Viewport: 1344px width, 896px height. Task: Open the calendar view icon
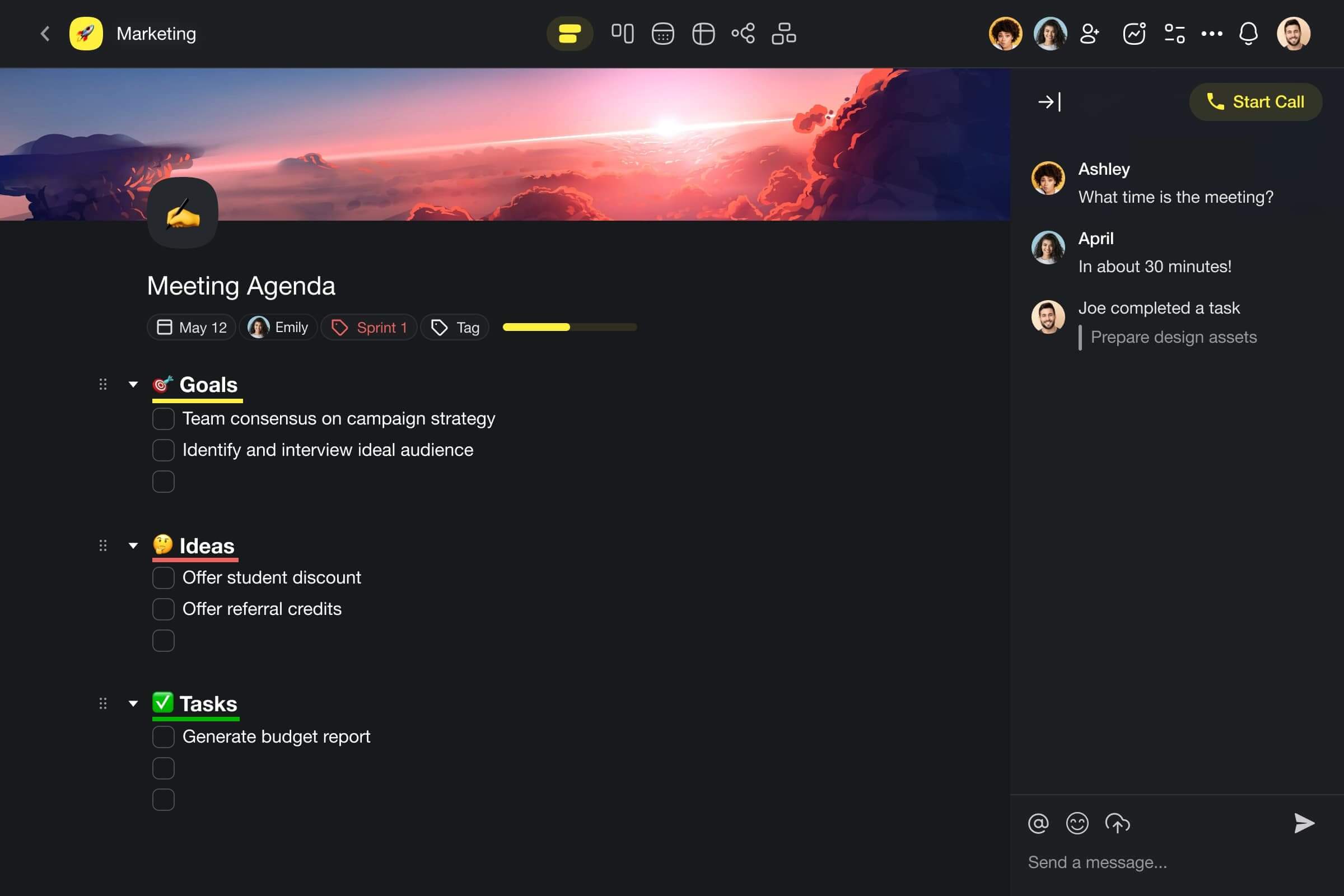[x=663, y=33]
